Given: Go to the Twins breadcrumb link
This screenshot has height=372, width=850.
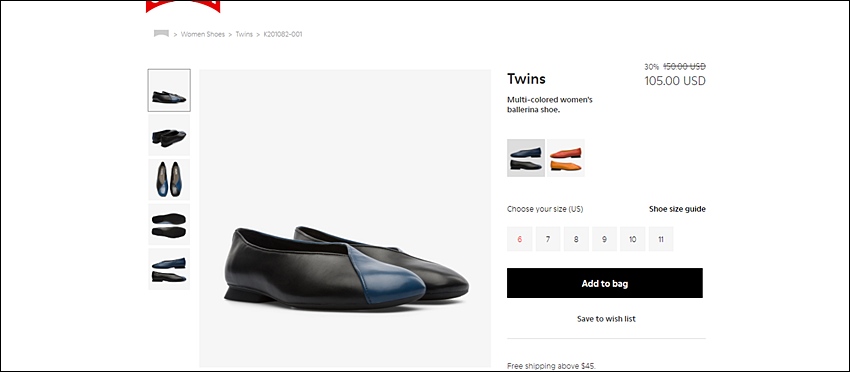Looking at the screenshot, I should click(x=244, y=34).
